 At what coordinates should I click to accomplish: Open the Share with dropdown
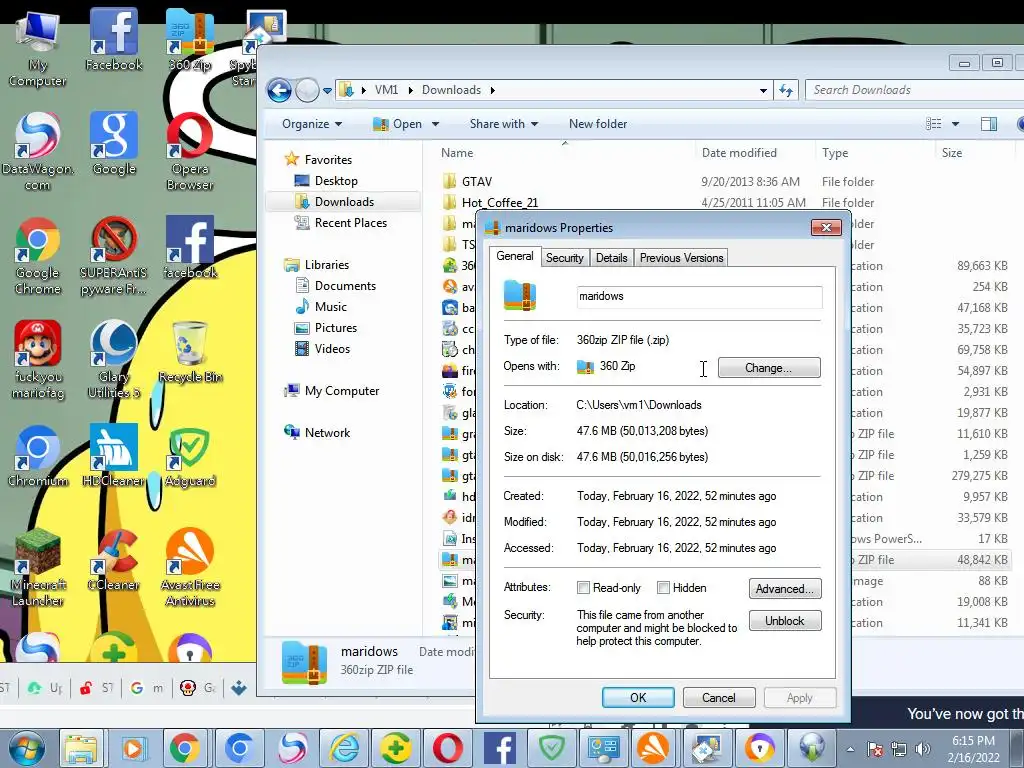point(504,123)
